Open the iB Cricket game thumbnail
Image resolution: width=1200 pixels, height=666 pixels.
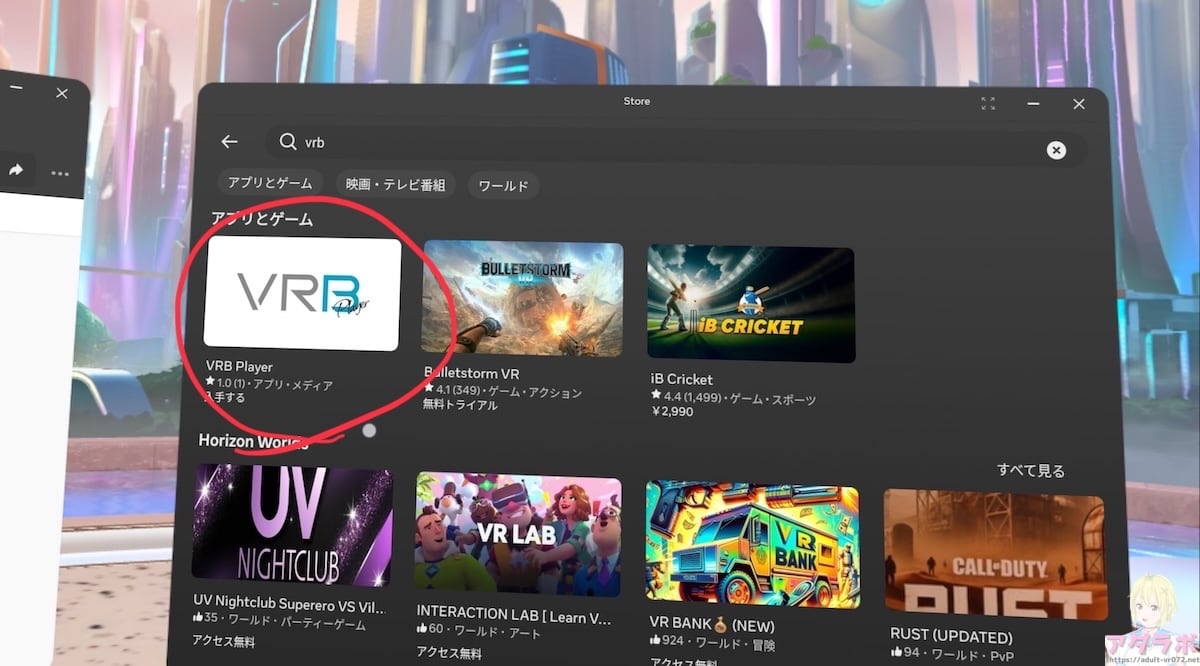750,304
